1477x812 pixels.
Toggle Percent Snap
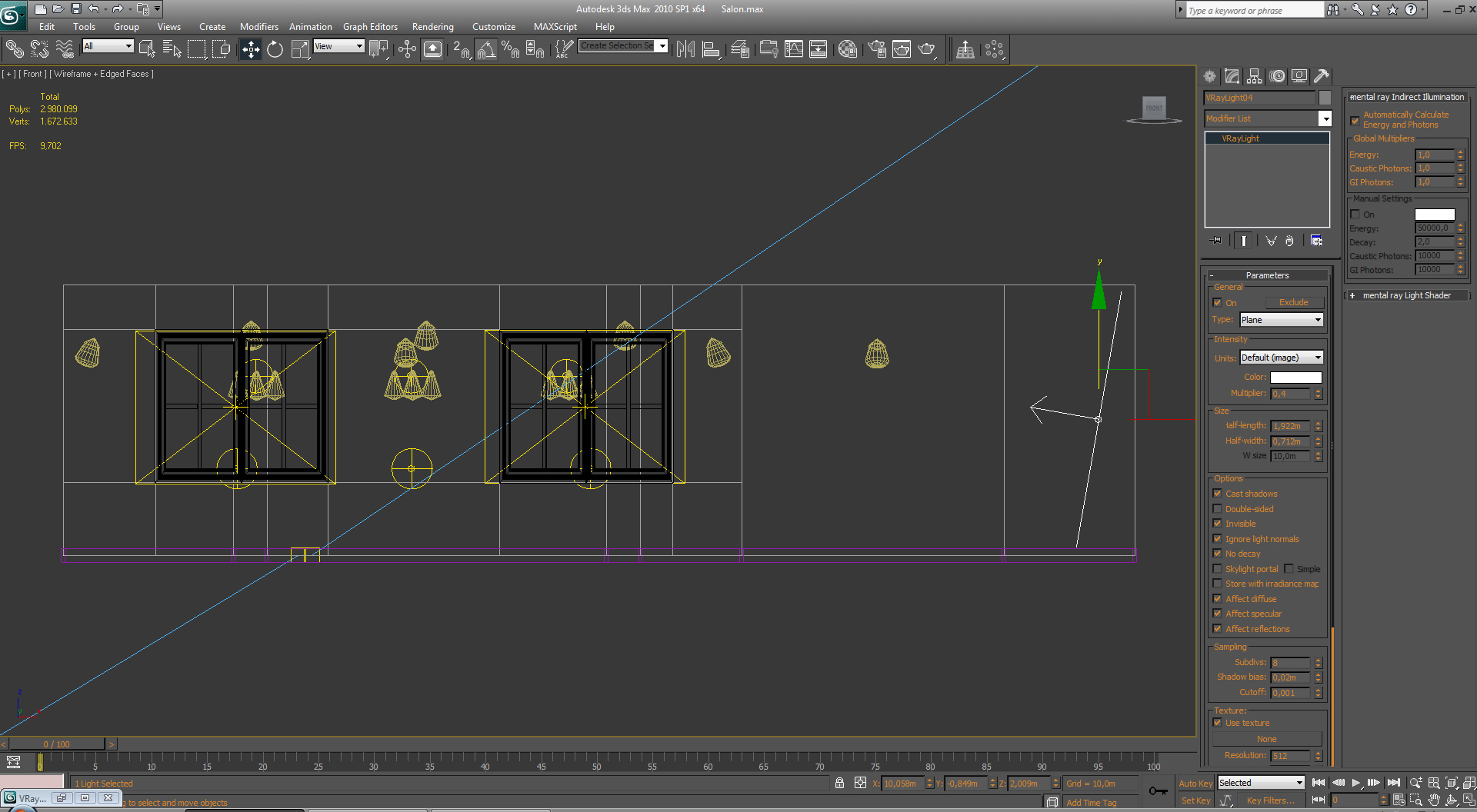pyautogui.click(x=510, y=49)
